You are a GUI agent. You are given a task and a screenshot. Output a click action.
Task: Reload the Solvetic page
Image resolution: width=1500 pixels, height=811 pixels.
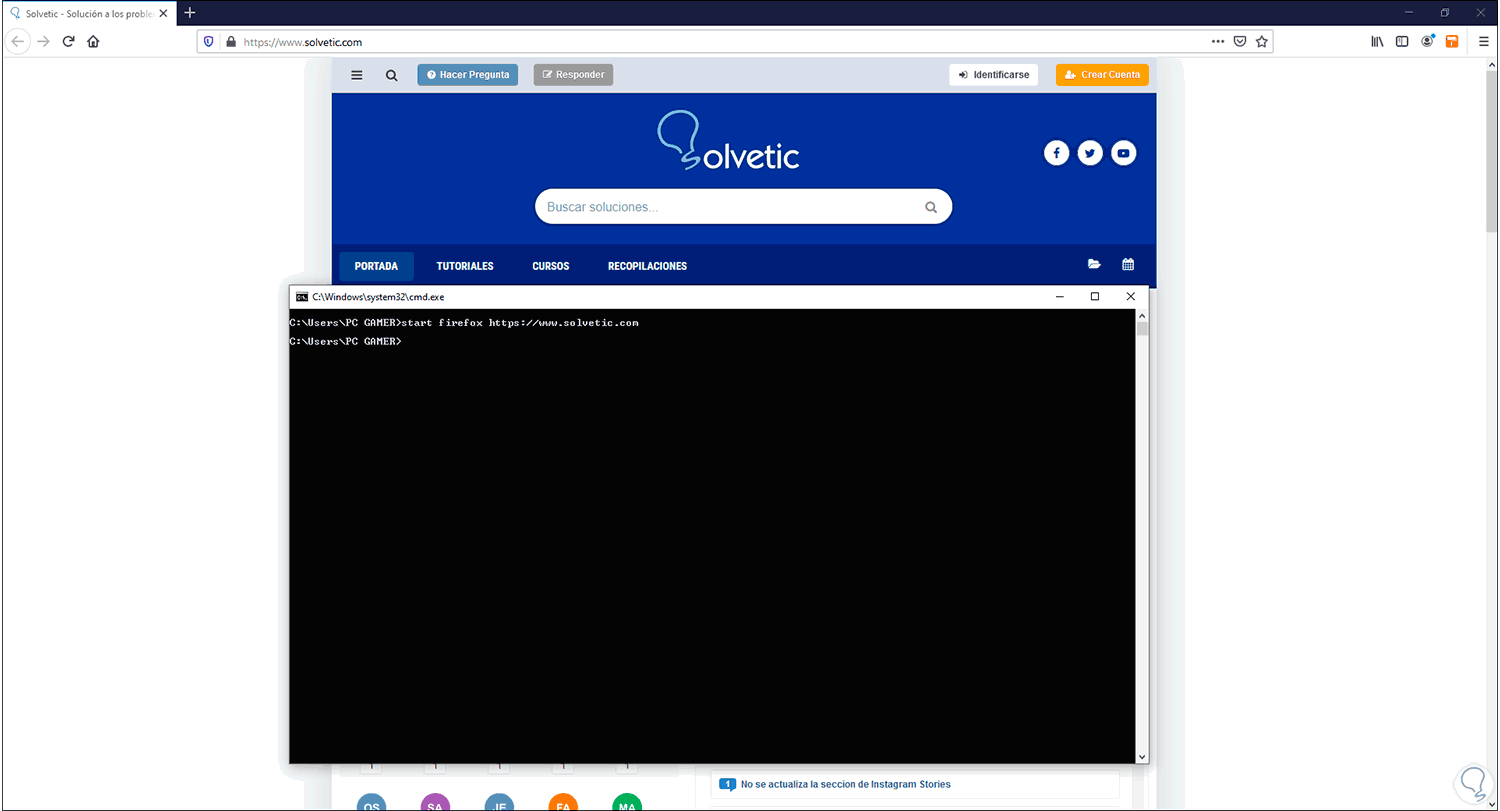coord(68,42)
